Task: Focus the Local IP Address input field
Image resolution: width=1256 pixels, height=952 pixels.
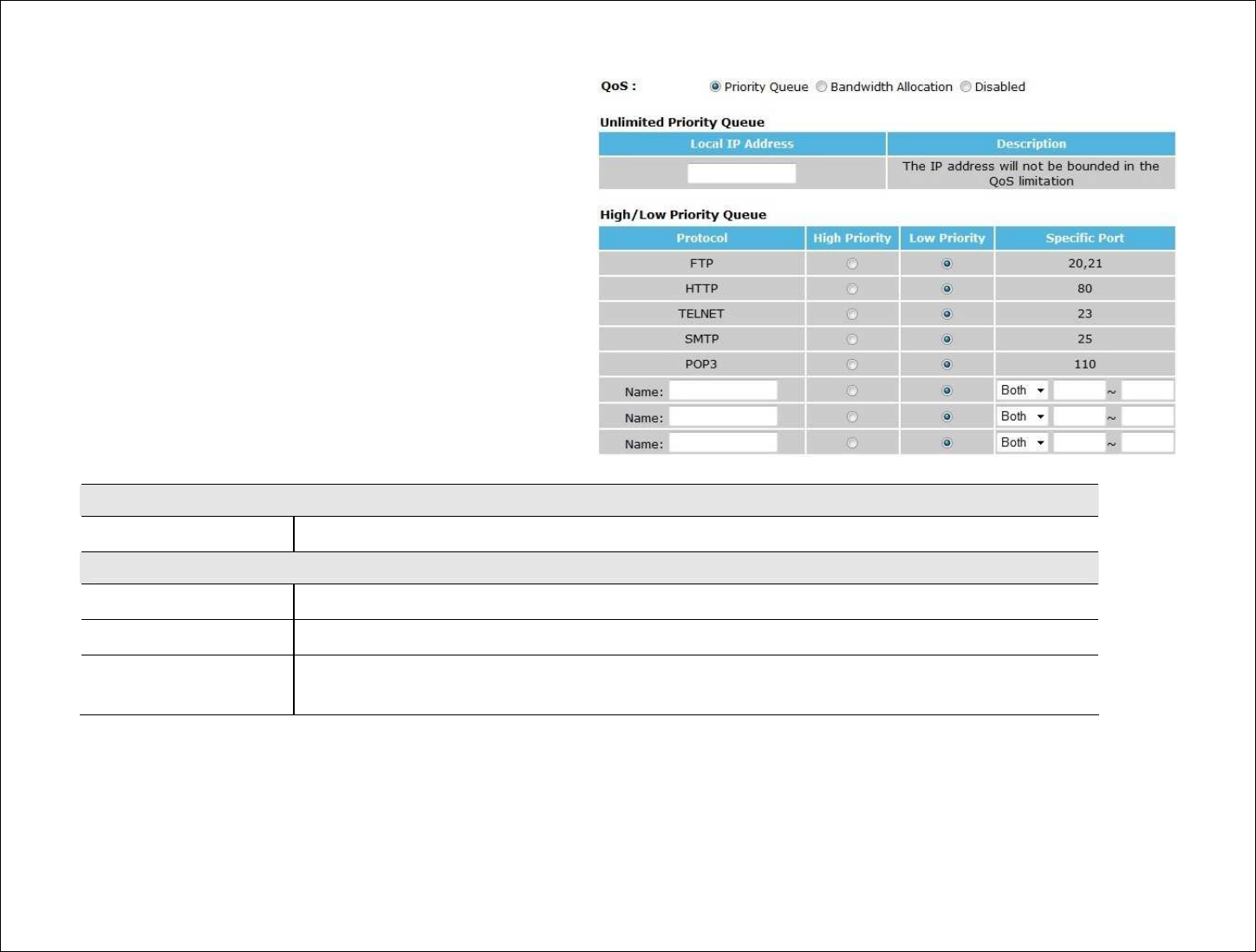Action: point(742,173)
